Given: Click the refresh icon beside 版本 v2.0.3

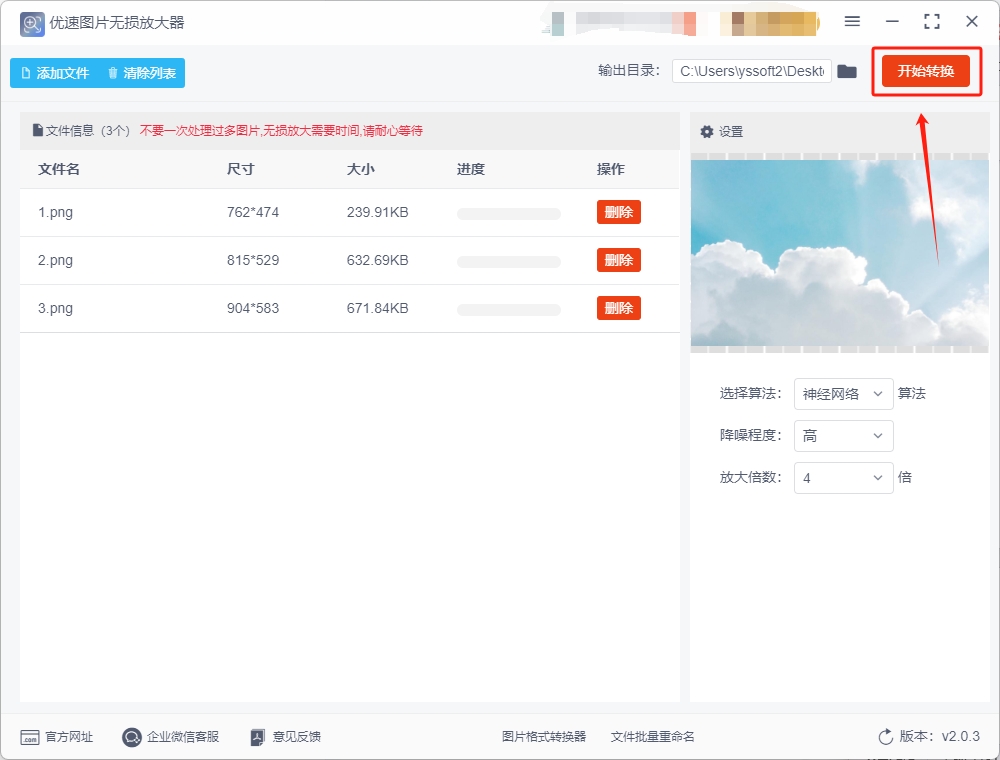Looking at the screenshot, I should coord(884,736).
